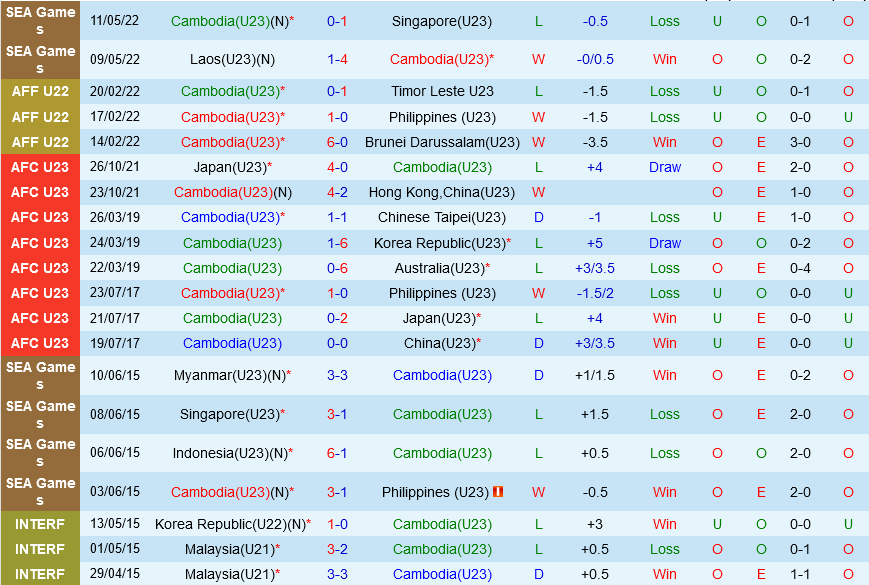Click the 3-1 score on 08/06/15
Screen dimensions: 869x585
(x=337, y=414)
